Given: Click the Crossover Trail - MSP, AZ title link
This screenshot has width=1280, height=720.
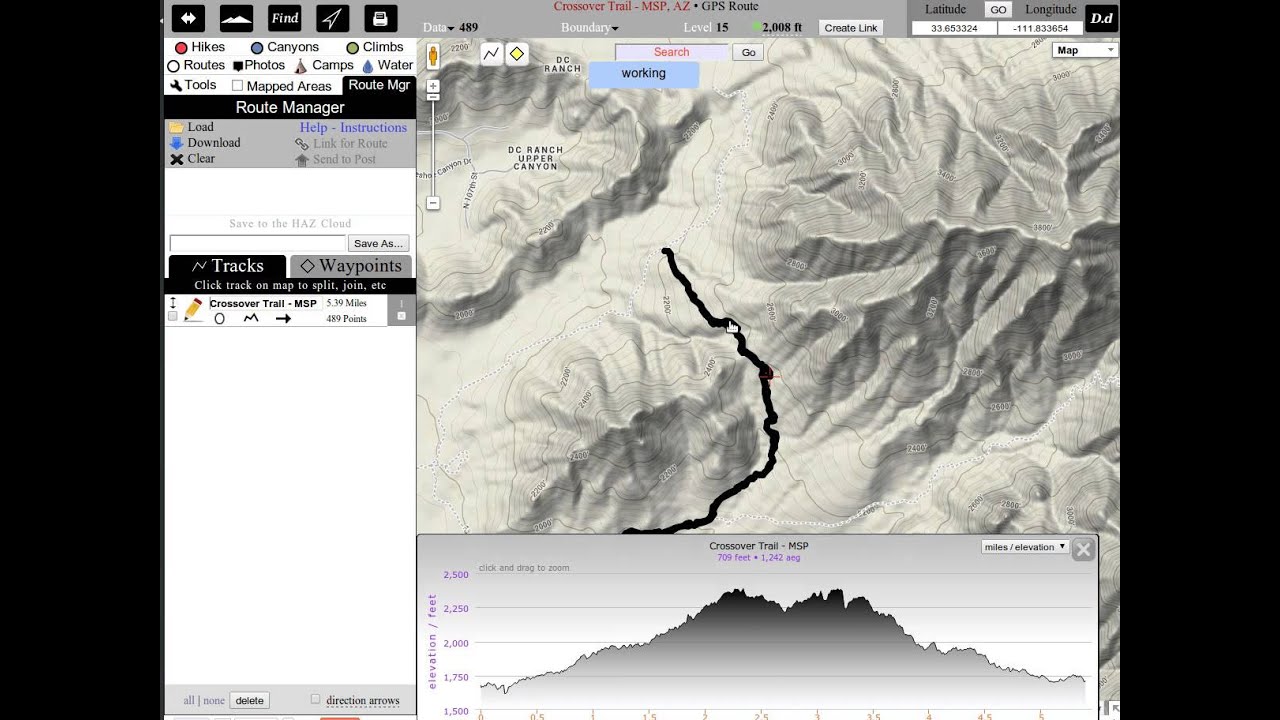Looking at the screenshot, I should pos(622,6).
